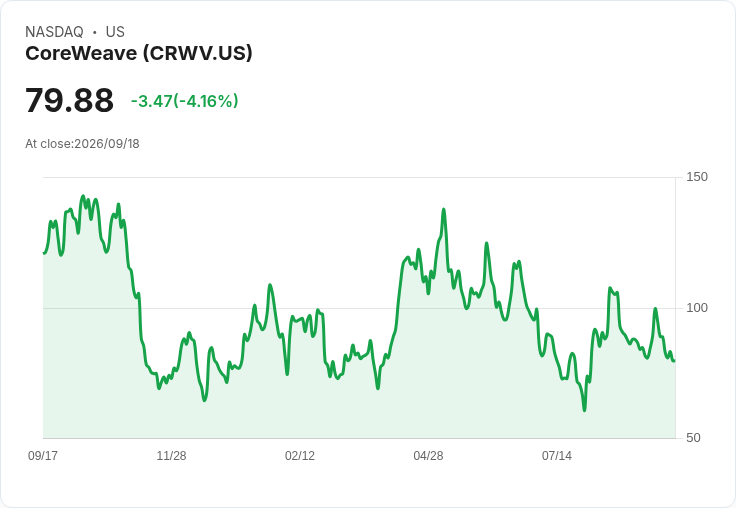Click the 07/14 date axis label
736x508 pixels.
pyautogui.click(x=557, y=455)
